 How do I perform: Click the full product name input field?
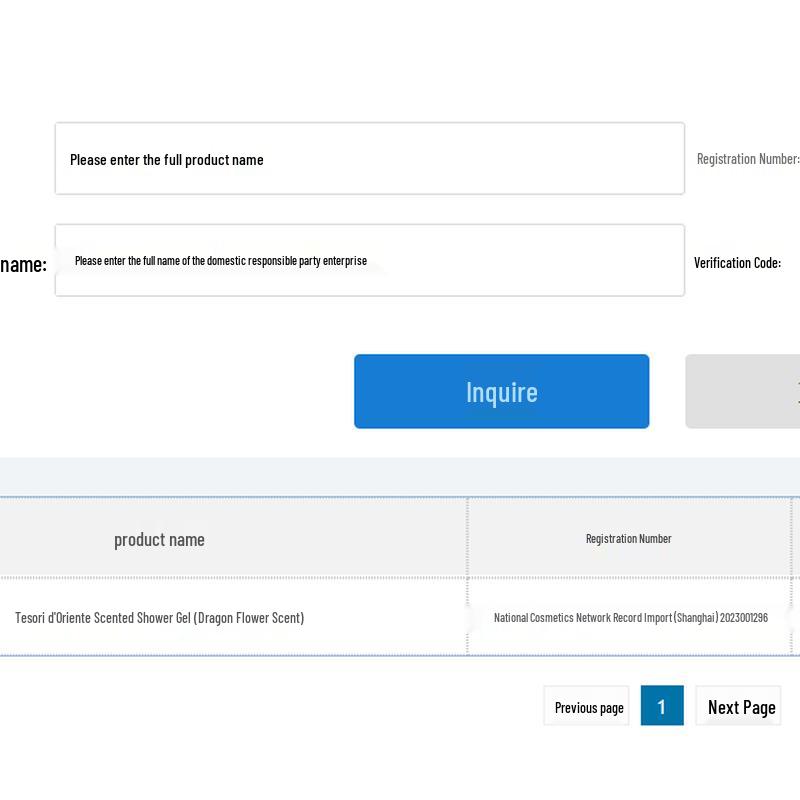tap(369, 159)
